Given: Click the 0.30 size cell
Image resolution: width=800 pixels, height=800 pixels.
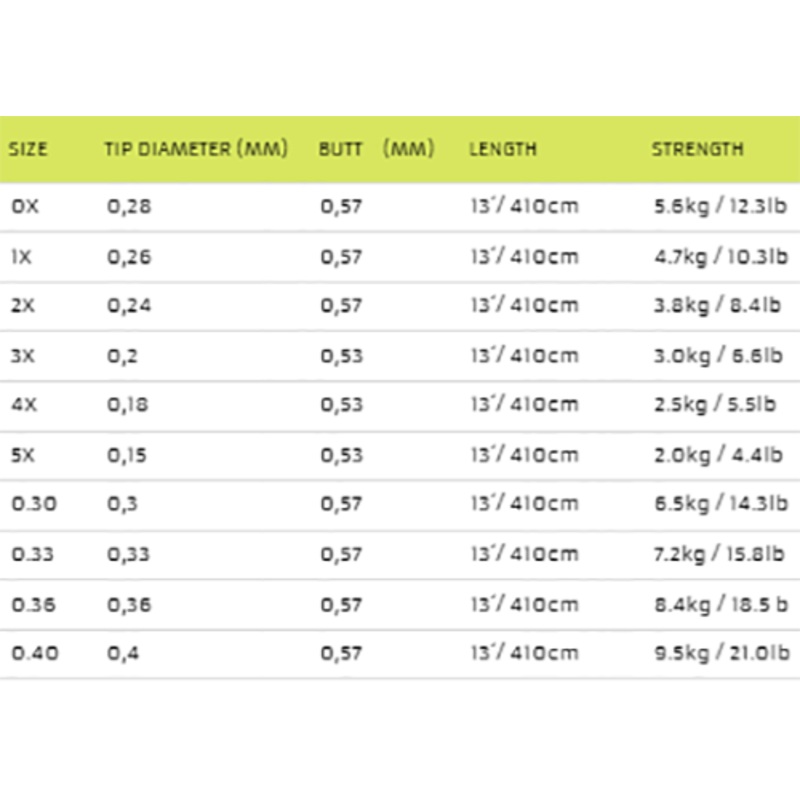Looking at the screenshot, I should pyautogui.click(x=33, y=505).
